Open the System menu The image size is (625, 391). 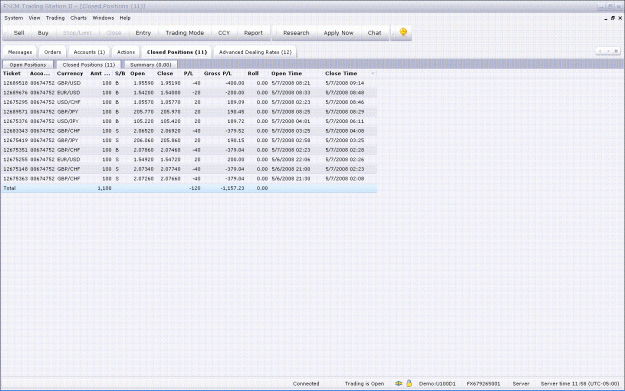[14, 18]
